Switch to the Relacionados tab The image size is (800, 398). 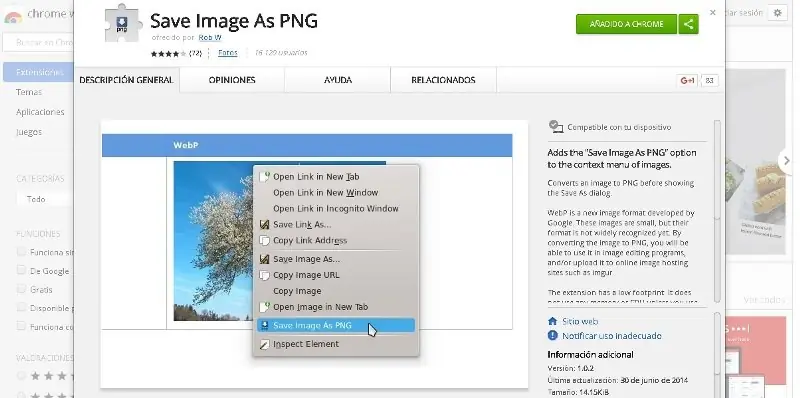[x=443, y=80]
